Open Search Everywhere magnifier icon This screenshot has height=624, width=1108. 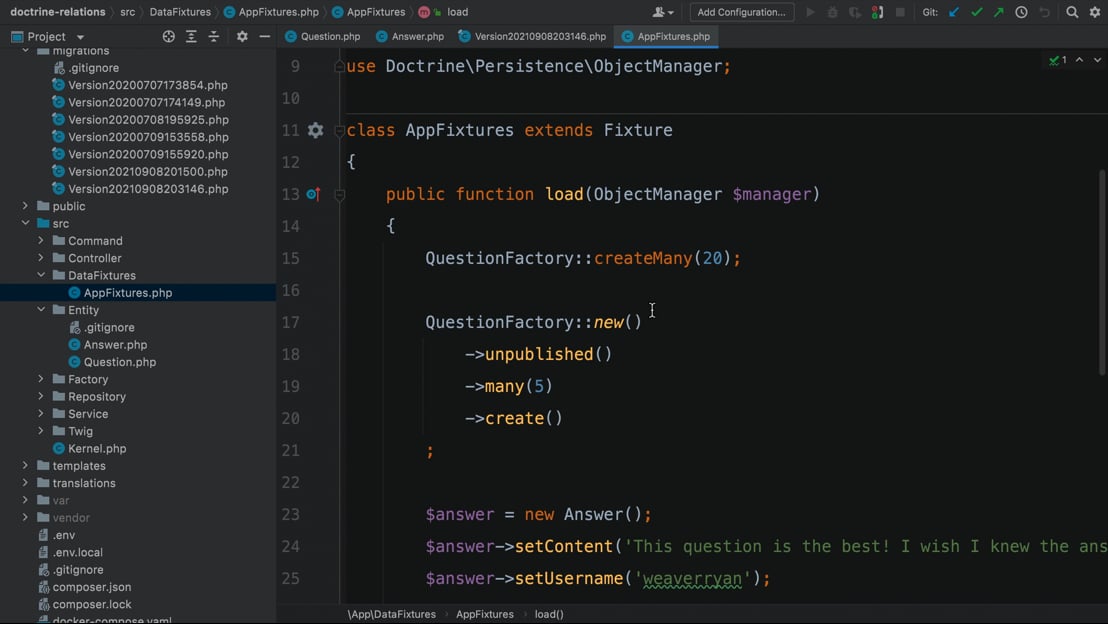point(1072,12)
